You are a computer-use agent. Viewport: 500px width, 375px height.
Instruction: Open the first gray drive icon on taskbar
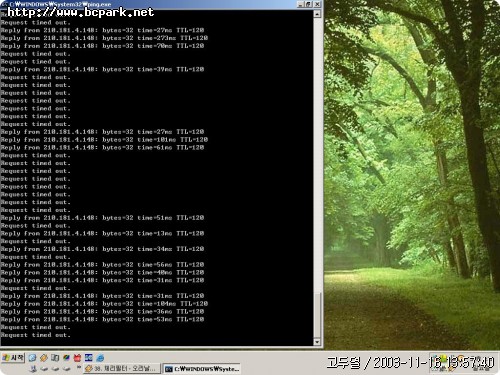coord(44,369)
